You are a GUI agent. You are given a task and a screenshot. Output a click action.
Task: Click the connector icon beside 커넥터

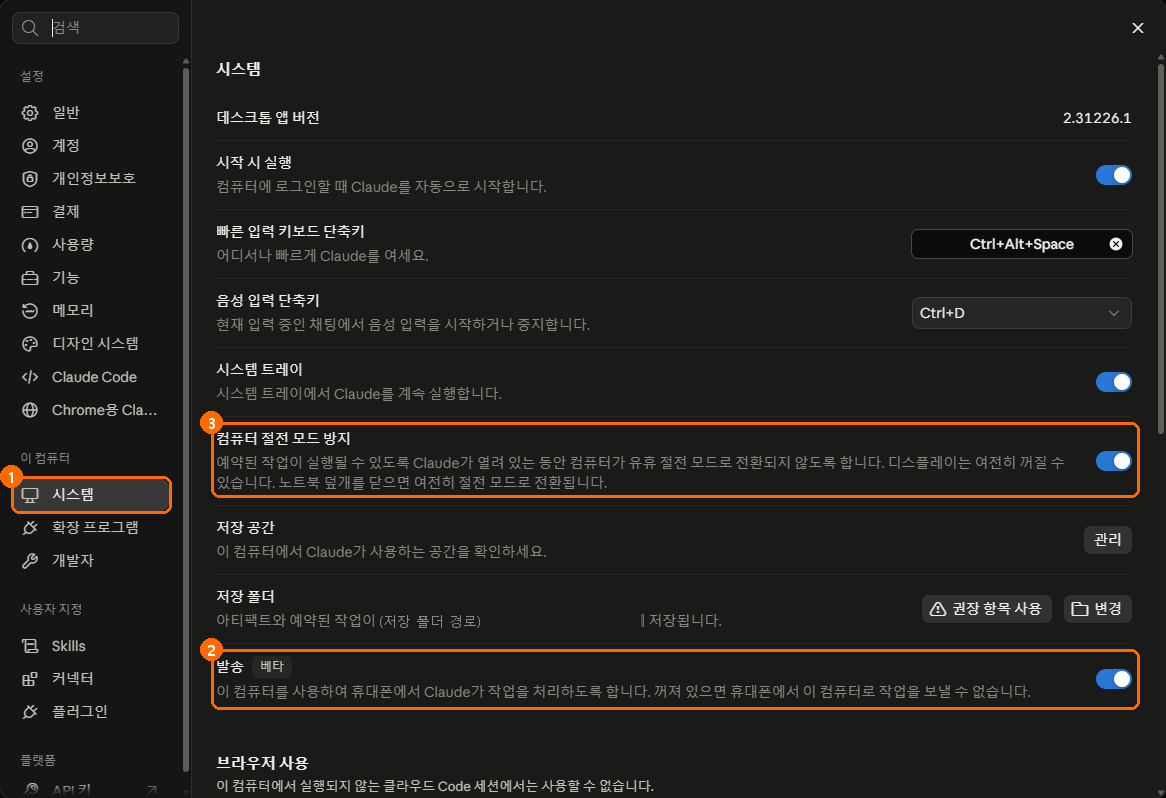(x=30, y=679)
